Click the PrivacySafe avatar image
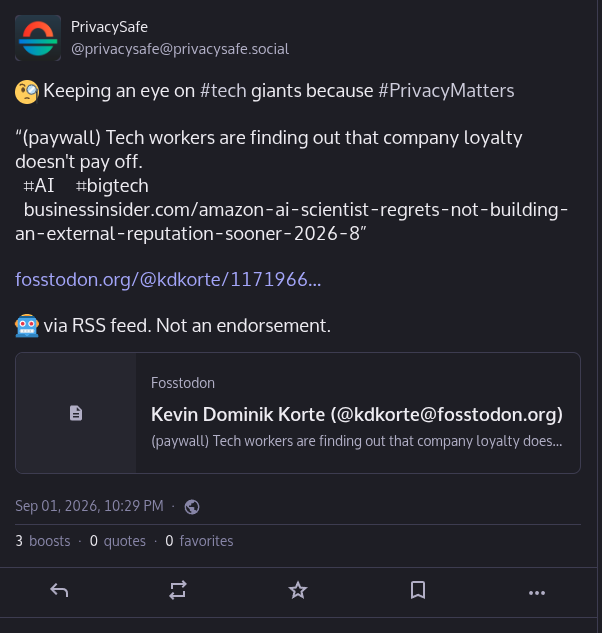Image resolution: width=602 pixels, height=633 pixels. click(38, 38)
